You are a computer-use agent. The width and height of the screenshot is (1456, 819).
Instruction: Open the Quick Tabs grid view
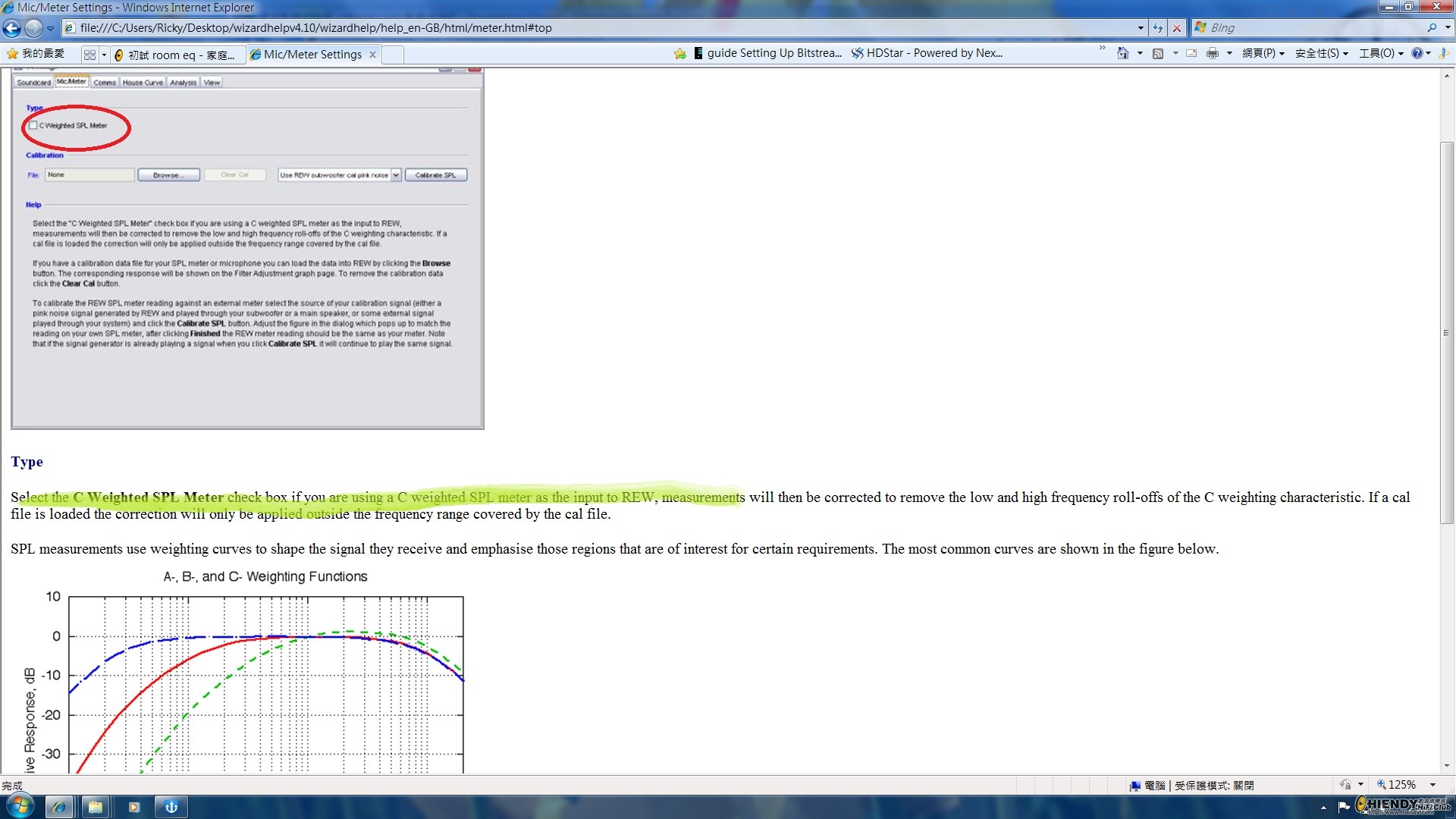click(89, 55)
